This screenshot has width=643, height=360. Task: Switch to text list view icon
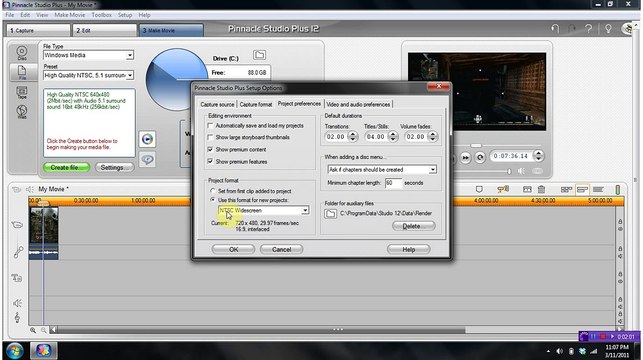598,189
